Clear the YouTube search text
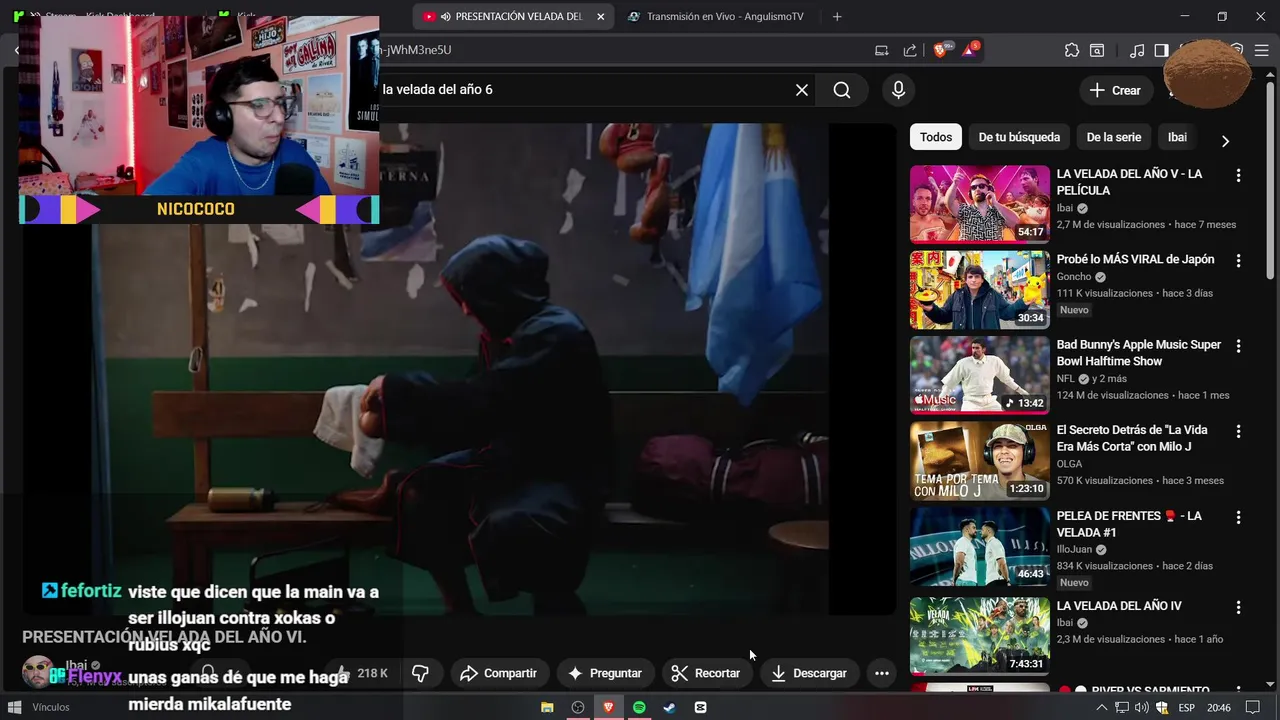This screenshot has width=1280, height=720. tap(802, 90)
